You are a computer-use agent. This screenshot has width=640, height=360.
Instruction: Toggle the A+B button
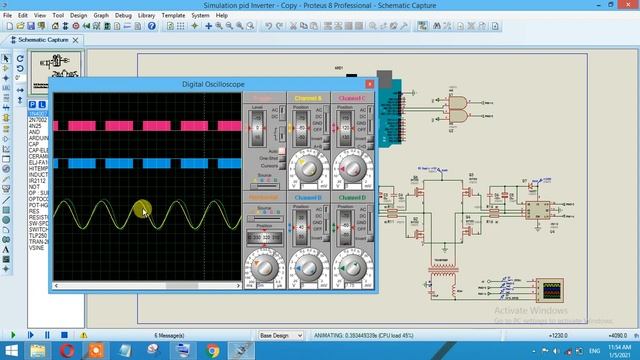point(326,146)
